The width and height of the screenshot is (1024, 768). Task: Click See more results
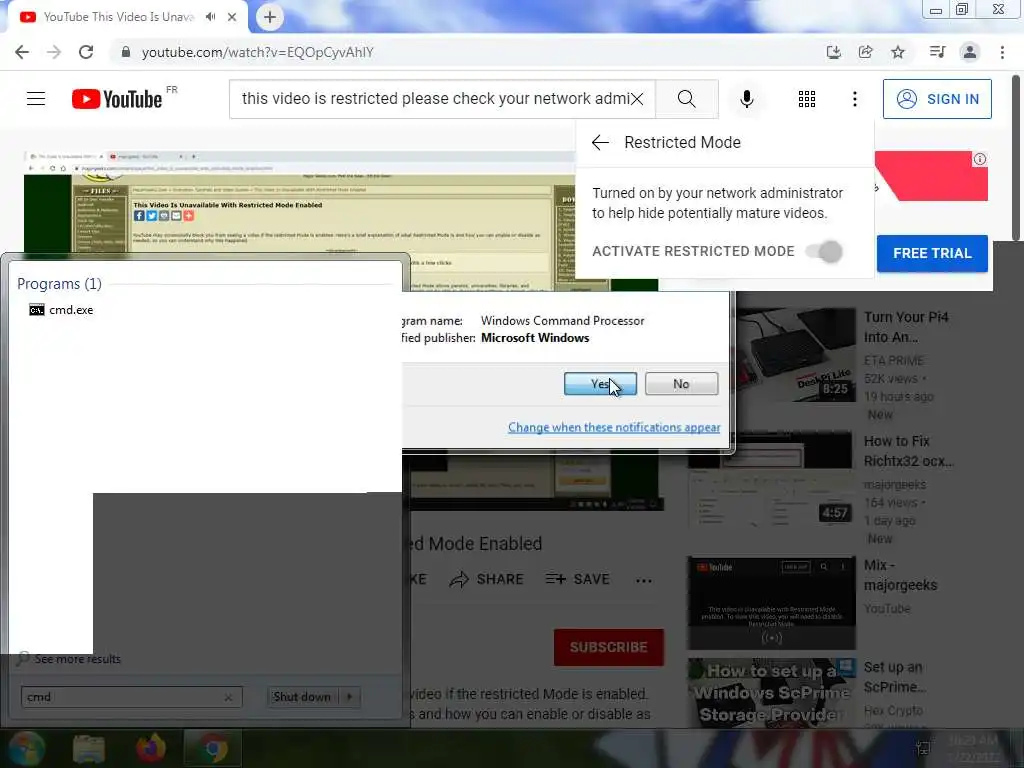[x=77, y=659]
